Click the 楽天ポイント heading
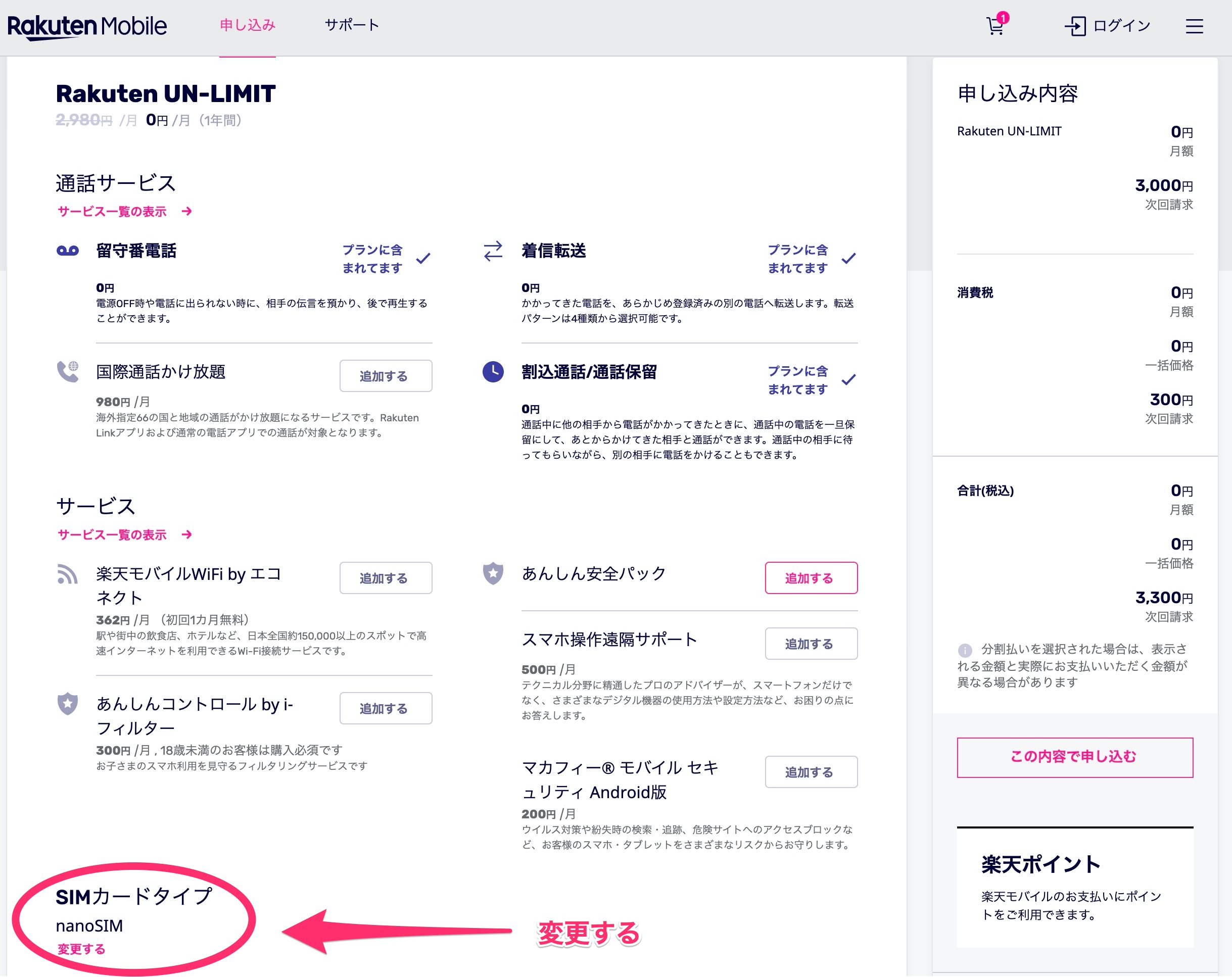 tap(1040, 864)
